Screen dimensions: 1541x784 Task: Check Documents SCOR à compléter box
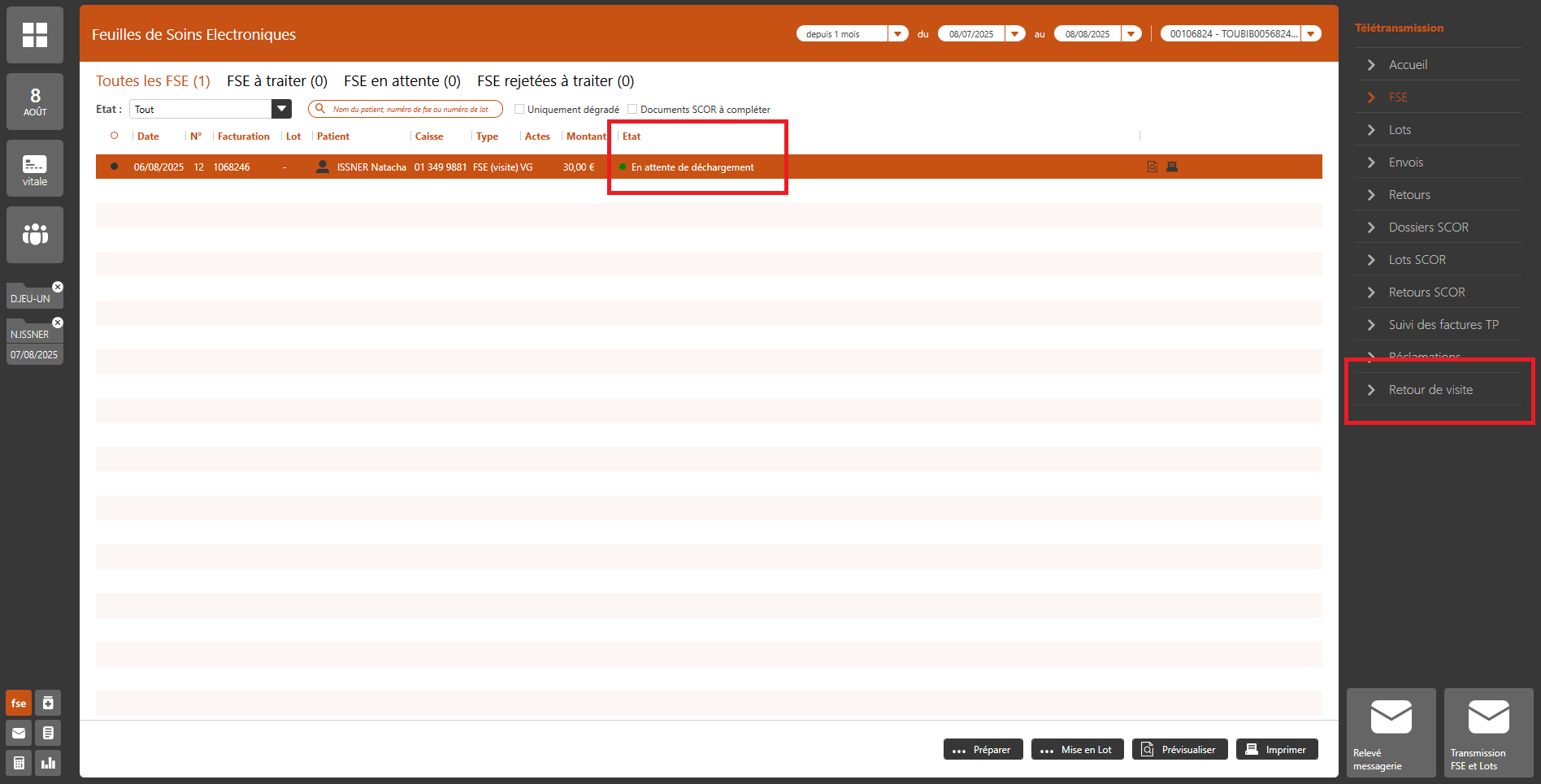click(x=632, y=109)
